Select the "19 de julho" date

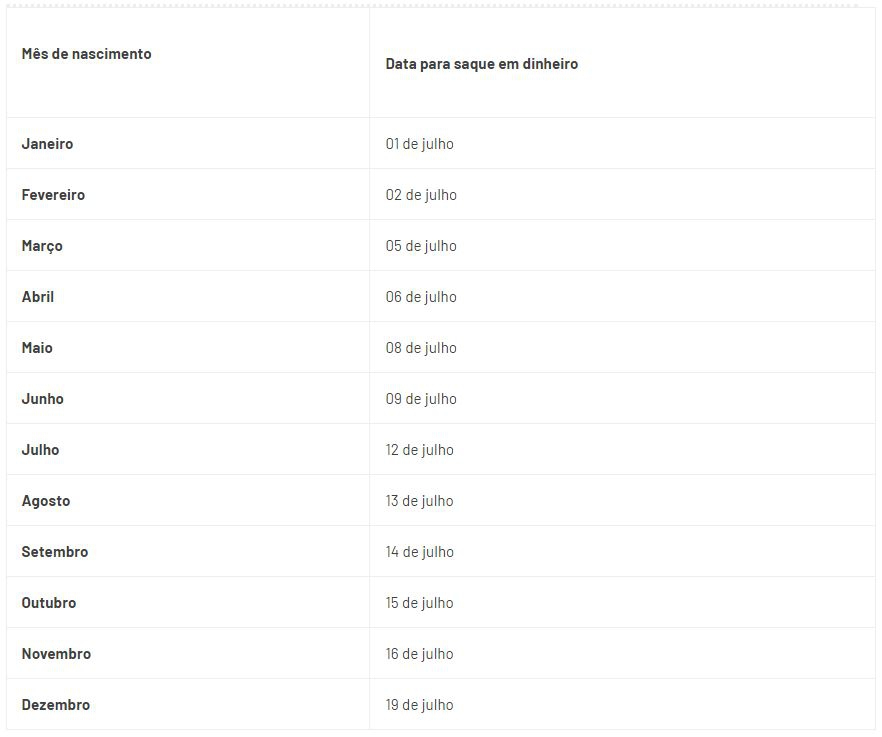coord(420,705)
